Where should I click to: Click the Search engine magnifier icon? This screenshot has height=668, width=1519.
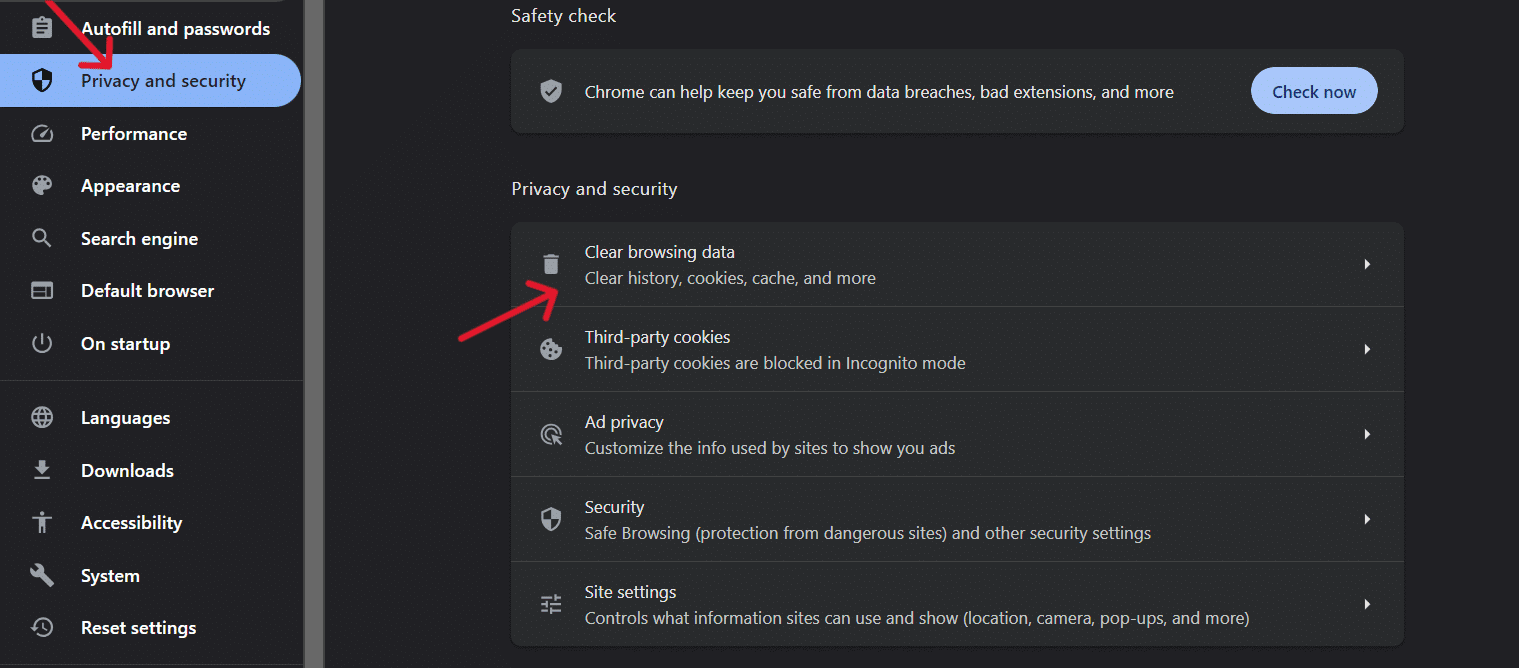(x=42, y=238)
